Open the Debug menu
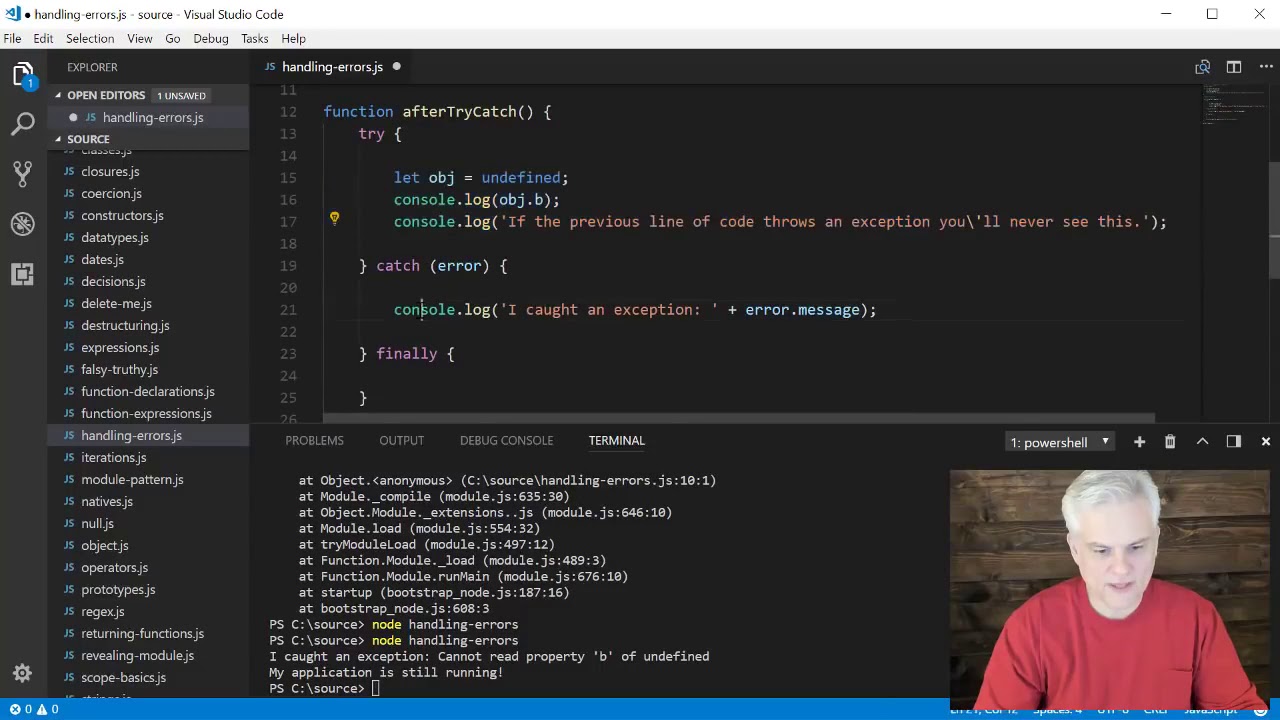 pos(211,38)
